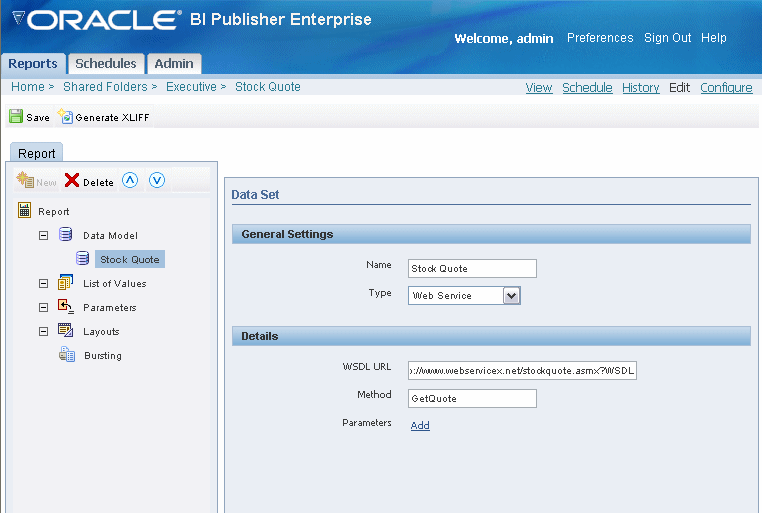Click the Bursting icon in tree
Viewport: 762px width, 513px height.
[x=67, y=354]
